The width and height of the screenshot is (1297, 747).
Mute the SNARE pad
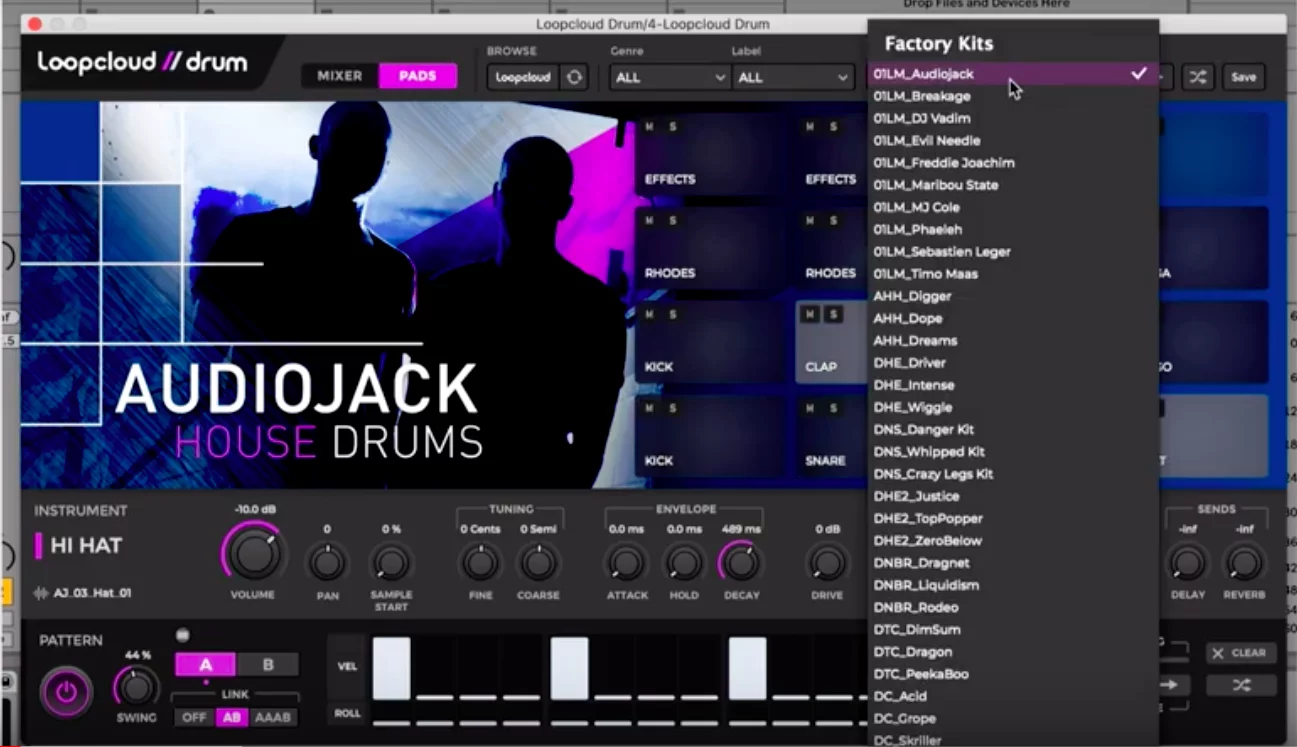(810, 408)
